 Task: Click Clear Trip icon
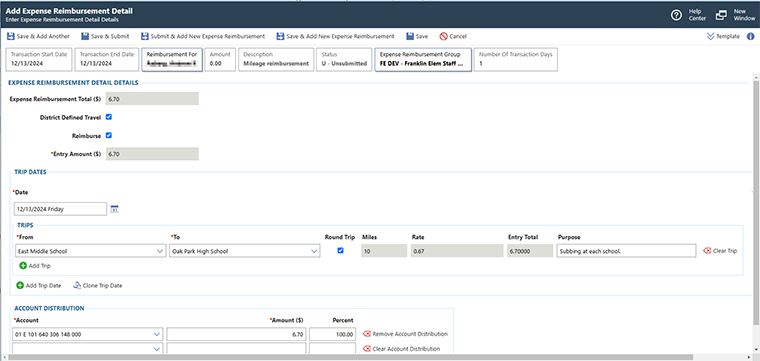pyautogui.click(x=707, y=251)
